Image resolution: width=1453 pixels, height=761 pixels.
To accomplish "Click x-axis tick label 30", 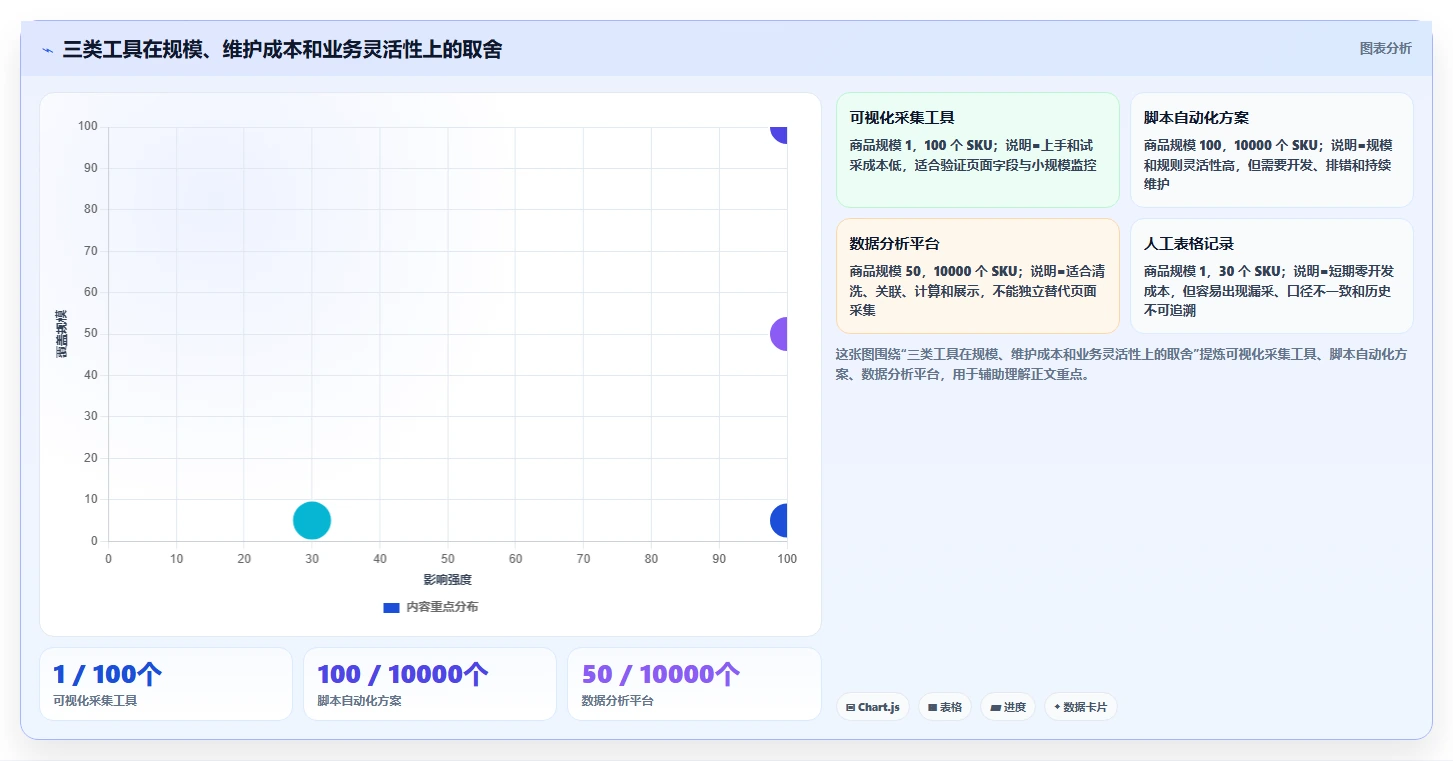I will 312,559.
